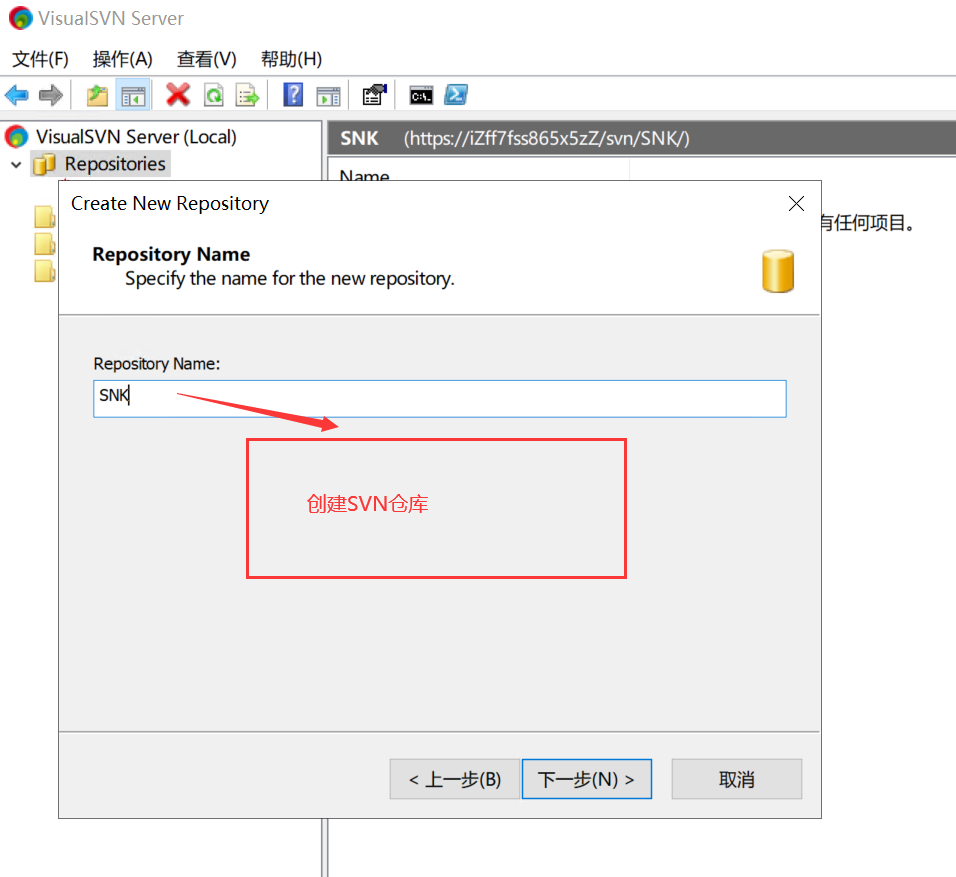Click the green refresh icon
Image resolution: width=956 pixels, height=877 pixels.
213,95
